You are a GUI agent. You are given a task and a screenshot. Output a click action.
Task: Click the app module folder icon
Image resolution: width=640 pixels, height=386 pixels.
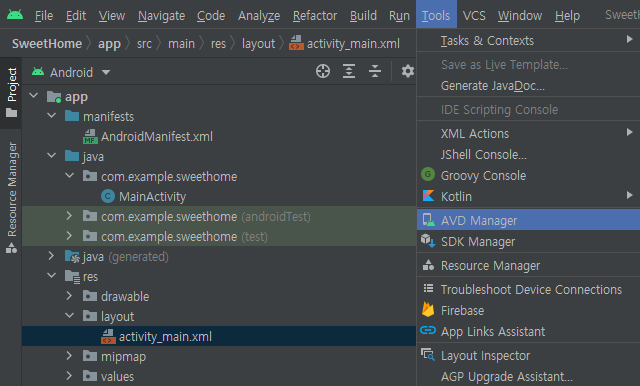pos(54,97)
